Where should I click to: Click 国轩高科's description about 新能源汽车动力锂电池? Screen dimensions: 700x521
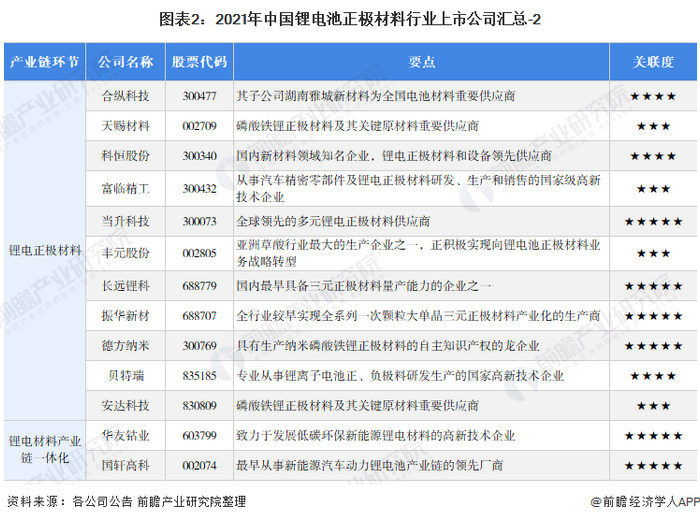click(370, 466)
